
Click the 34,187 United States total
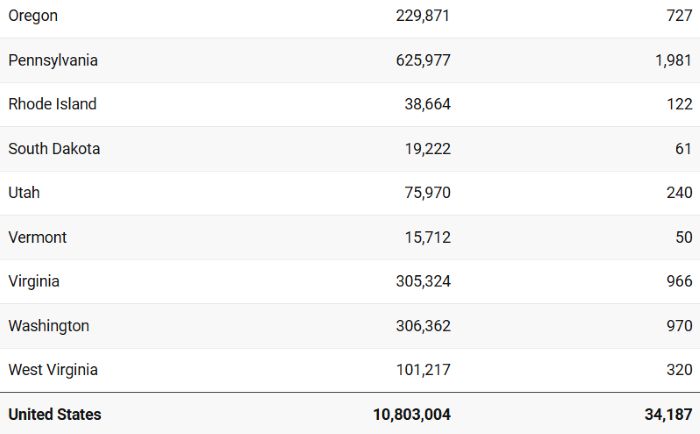(668, 414)
